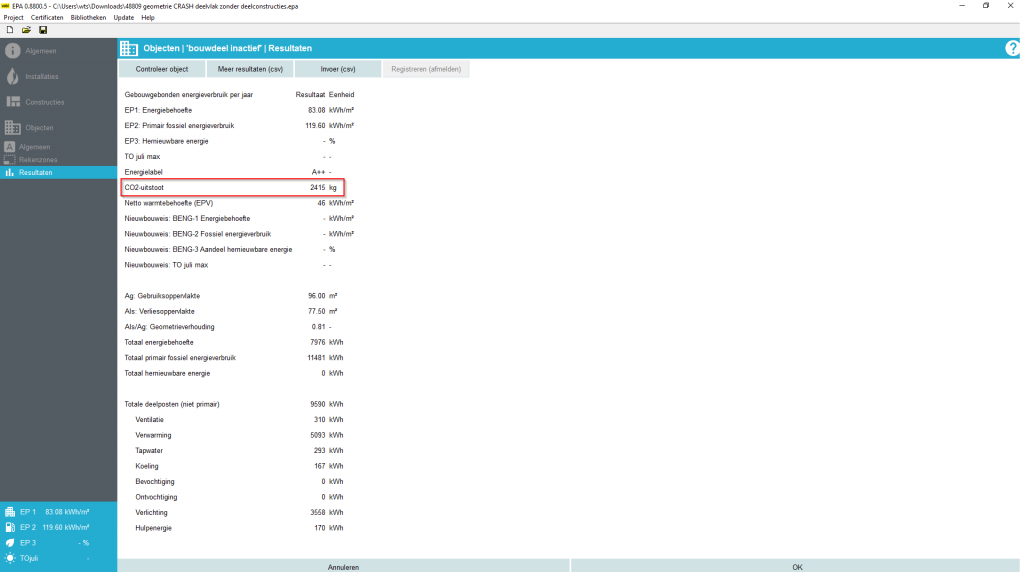The image size is (1024, 572).
Task: Confirm with the OK button
Action: click(797, 566)
